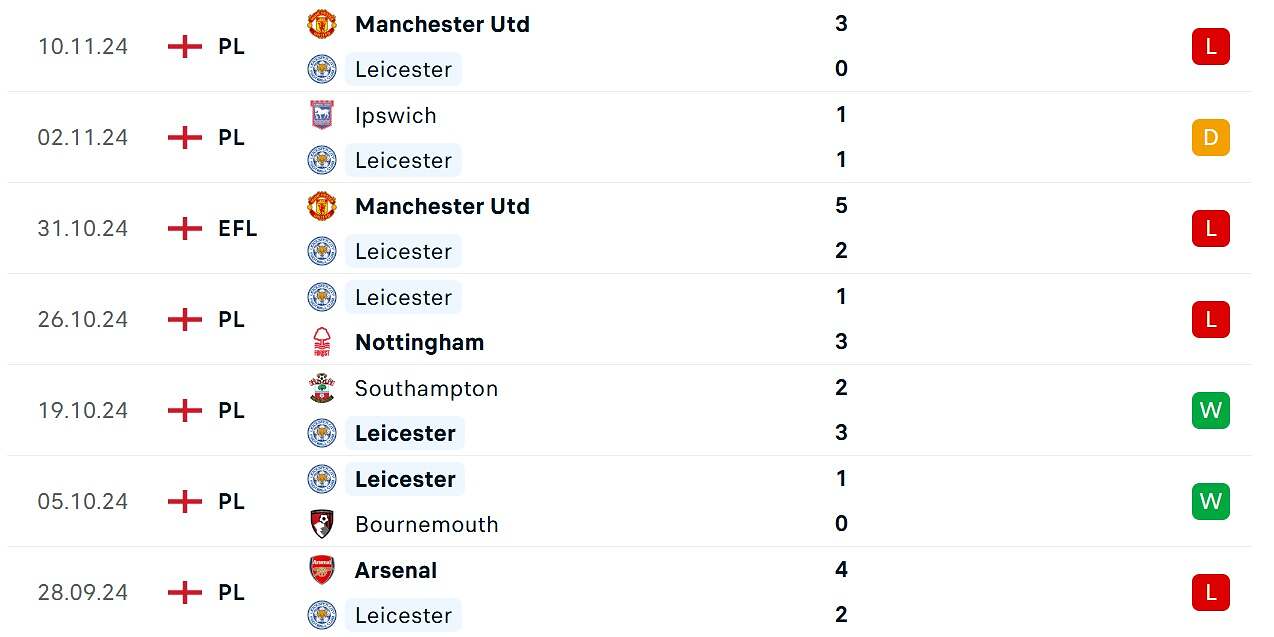Click the EFL competition label
Image resolution: width=1274 pixels, height=637 pixels.
238,228
